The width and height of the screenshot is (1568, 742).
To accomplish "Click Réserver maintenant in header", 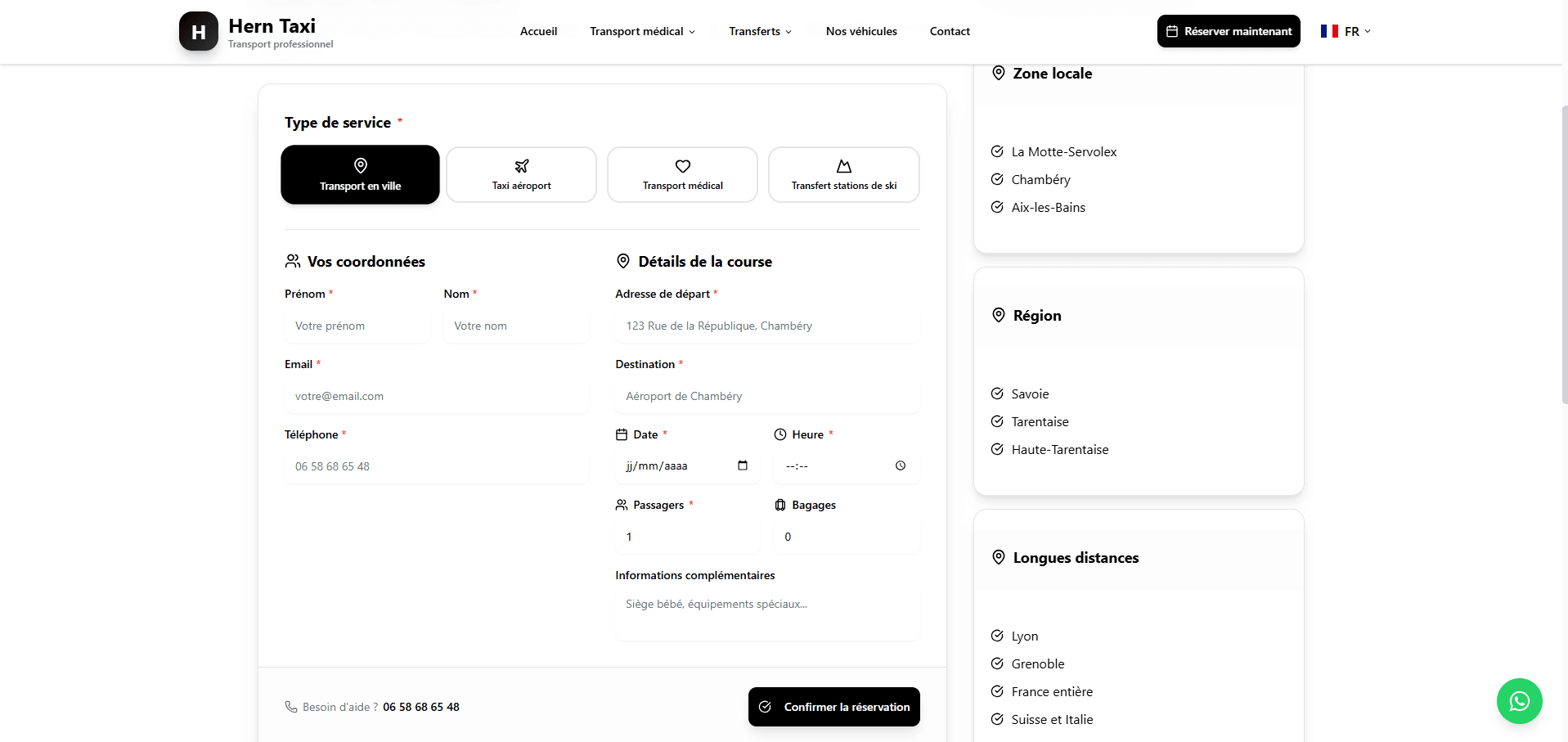I will tap(1228, 31).
